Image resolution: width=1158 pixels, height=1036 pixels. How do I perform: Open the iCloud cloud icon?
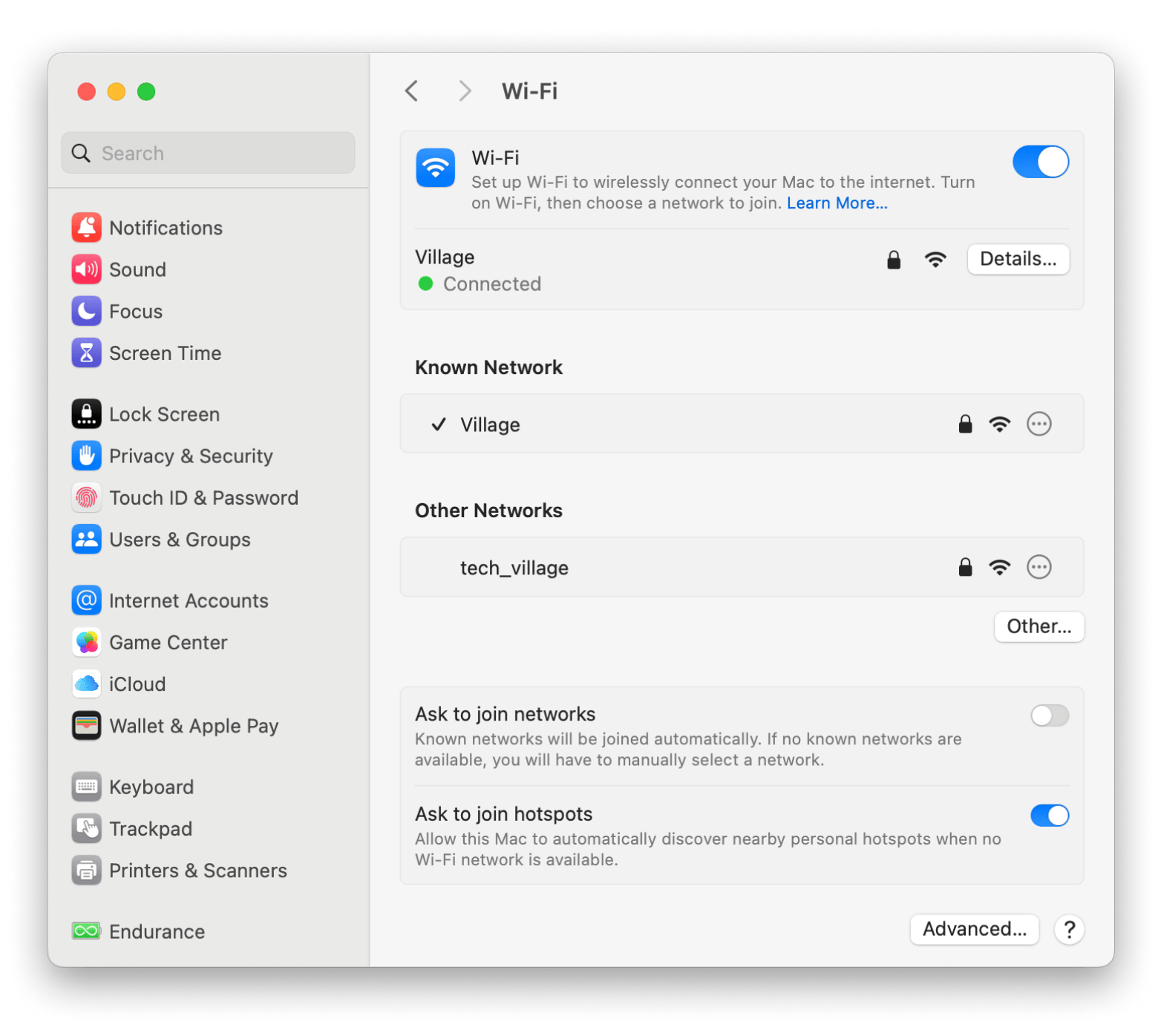tap(86, 684)
